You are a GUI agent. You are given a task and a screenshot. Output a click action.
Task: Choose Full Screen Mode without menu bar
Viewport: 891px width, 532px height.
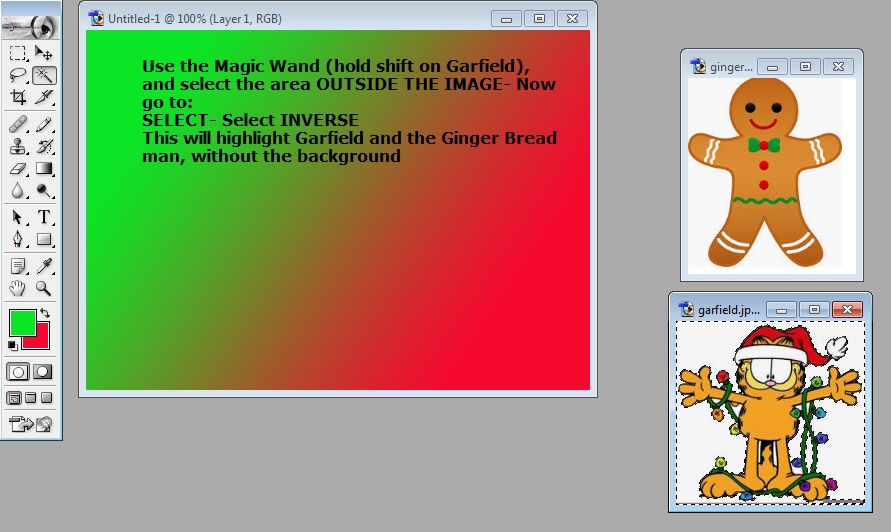click(x=47, y=398)
